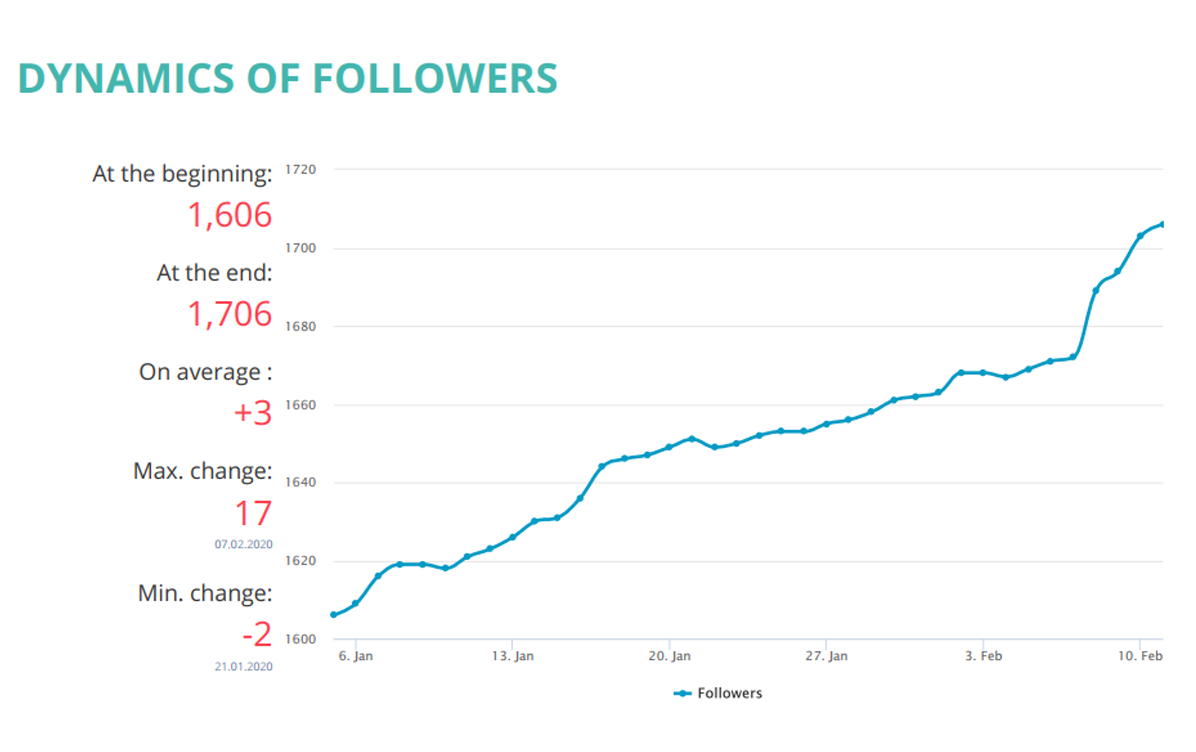The image size is (1196, 752).
Task: Click the 13. Jan x-axis label
Action: 512,657
